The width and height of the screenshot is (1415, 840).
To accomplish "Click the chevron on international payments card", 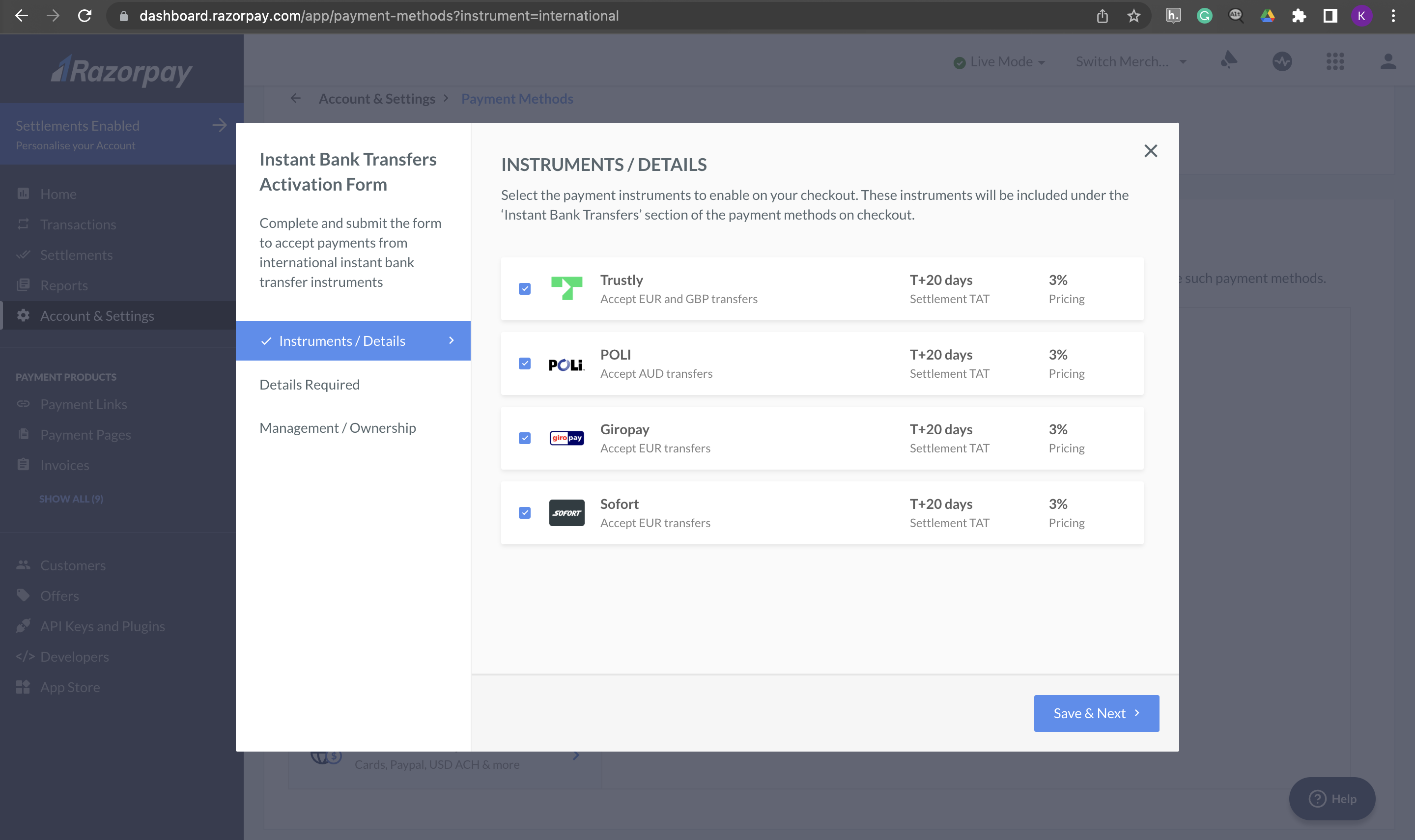I will tap(576, 756).
